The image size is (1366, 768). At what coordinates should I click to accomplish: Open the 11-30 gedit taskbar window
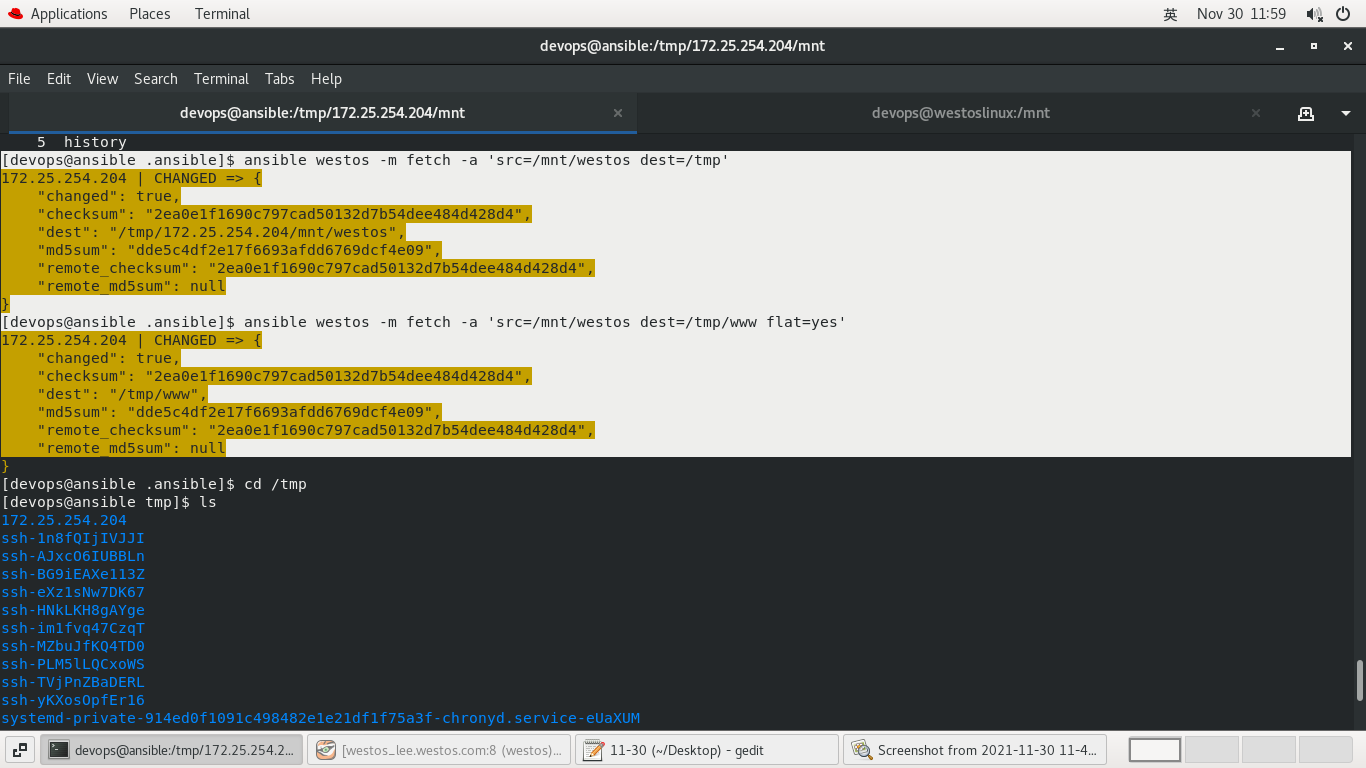(x=707, y=749)
